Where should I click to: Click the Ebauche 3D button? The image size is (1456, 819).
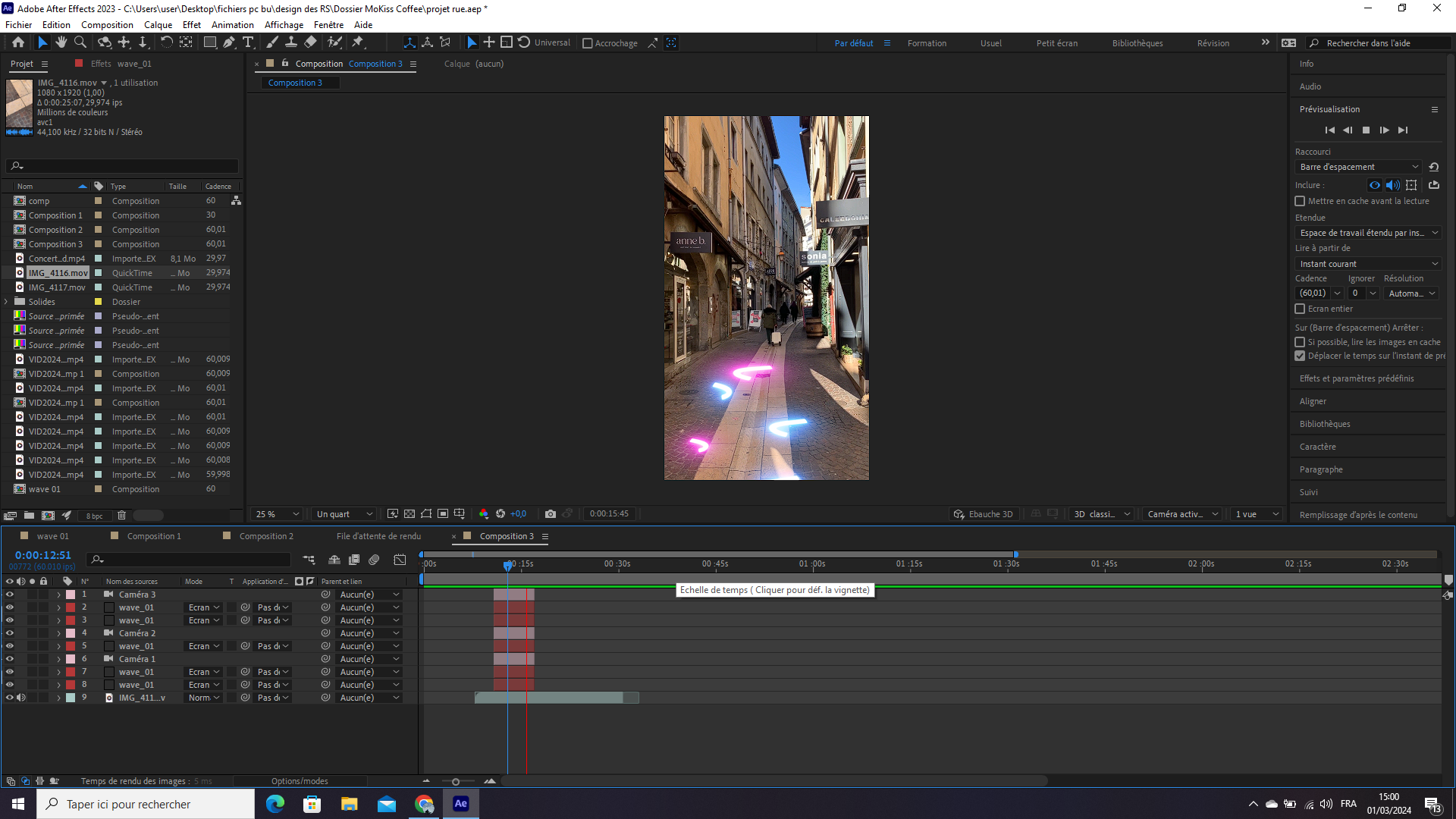click(x=984, y=514)
